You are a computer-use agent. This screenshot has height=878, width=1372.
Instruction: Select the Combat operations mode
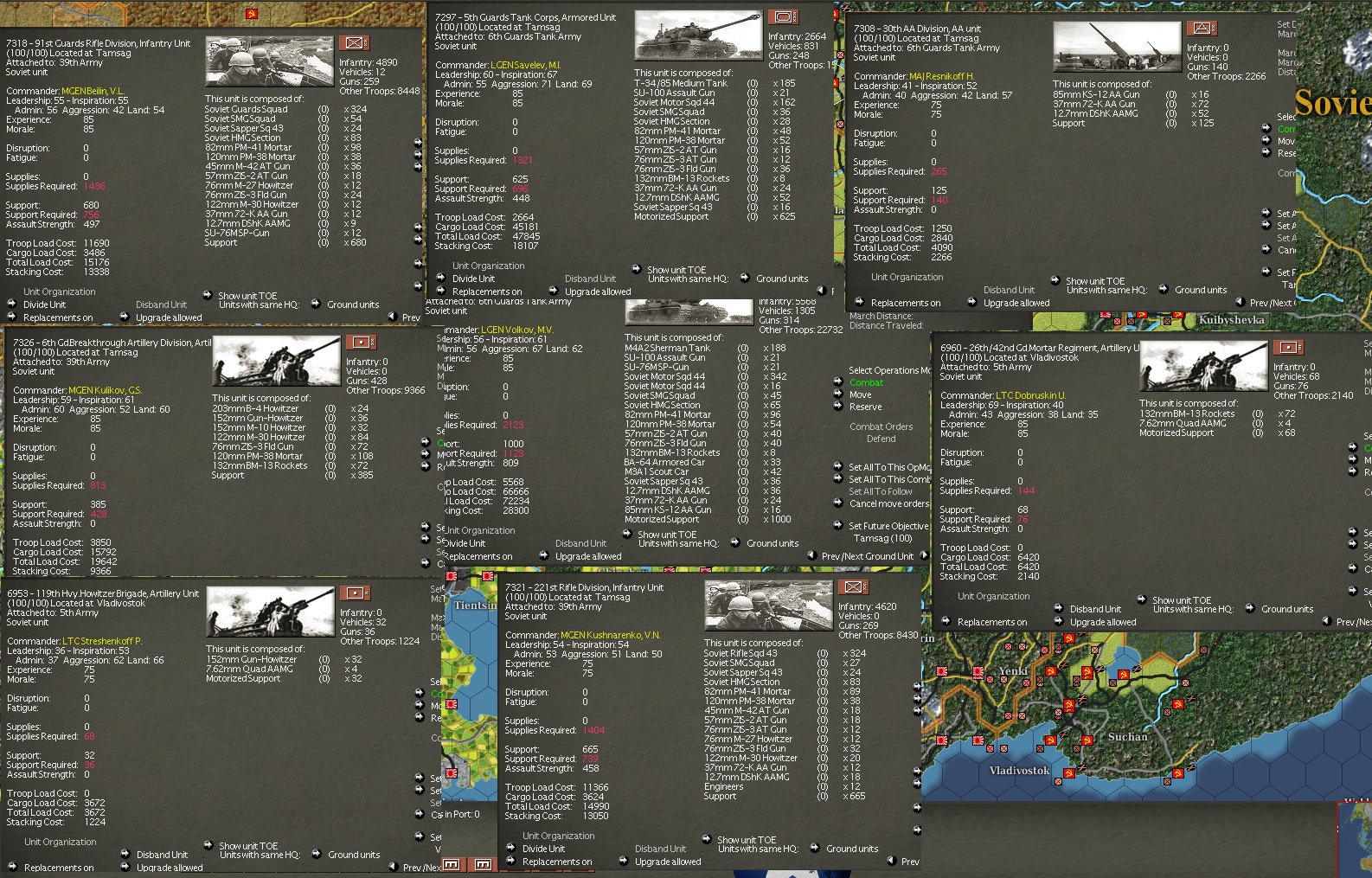click(x=867, y=382)
